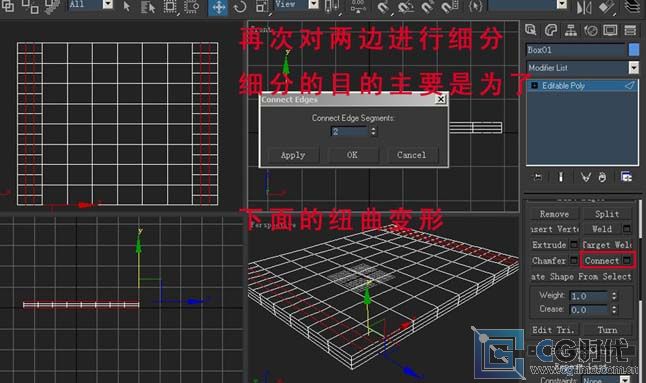Switch to the Utilities command panel tab
The width and height of the screenshot is (646, 383).
[x=630, y=30]
